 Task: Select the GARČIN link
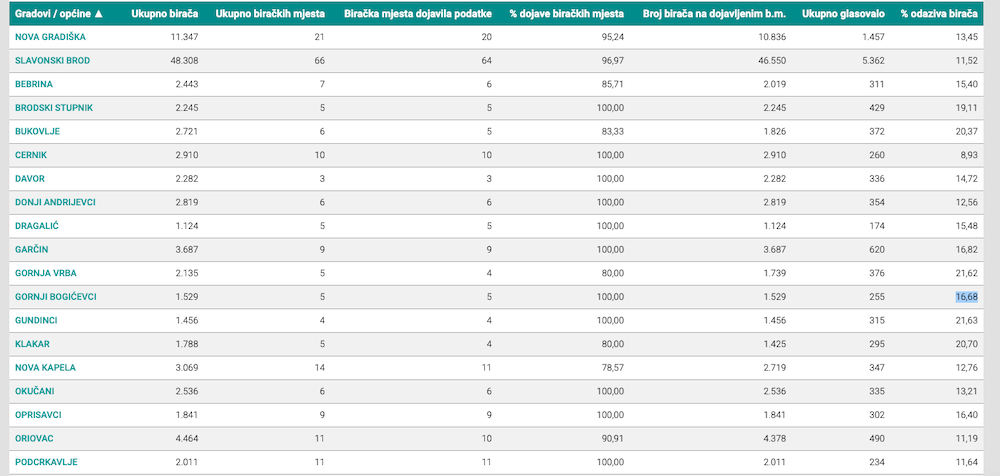[31, 249]
